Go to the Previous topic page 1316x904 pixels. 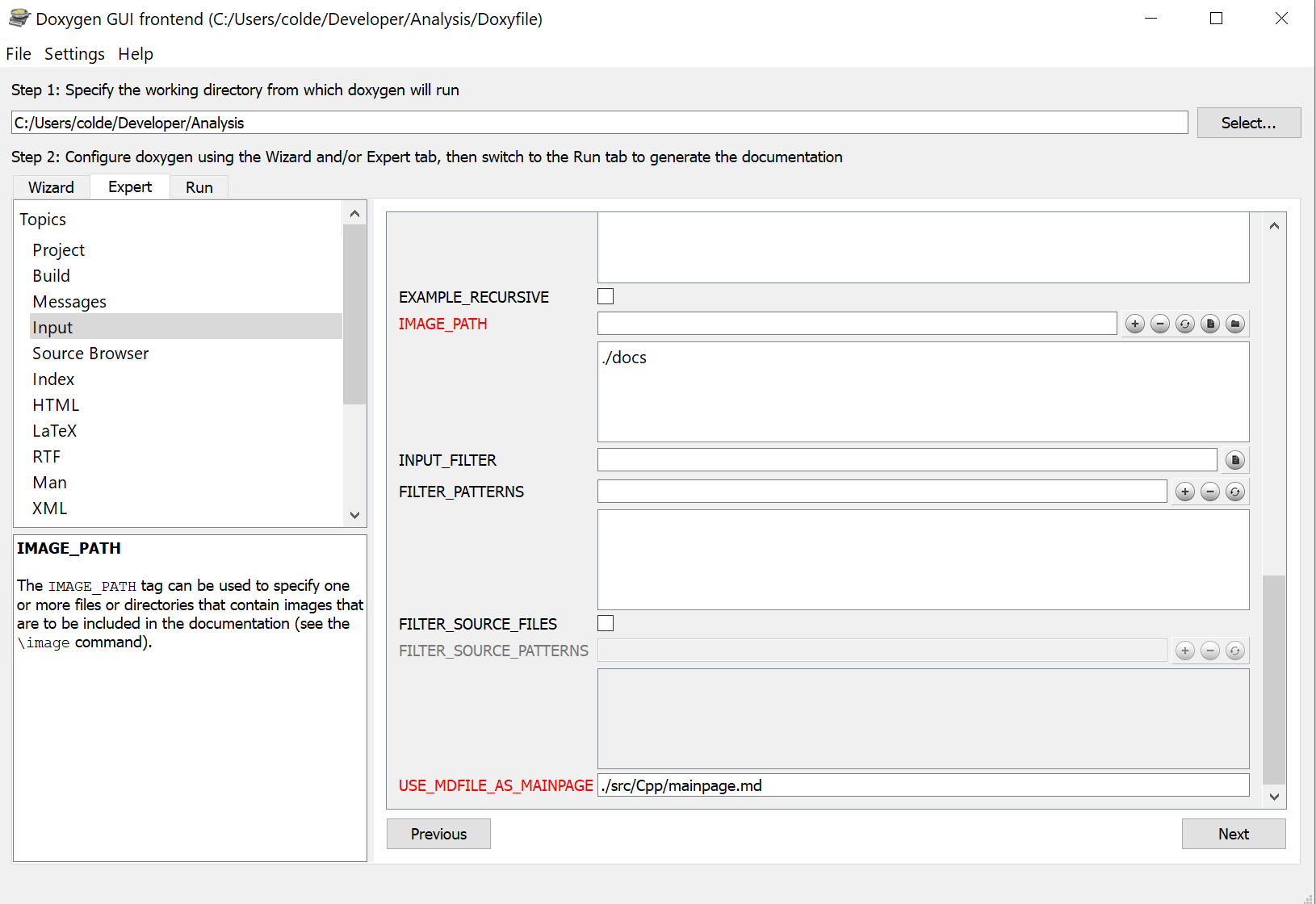coord(438,834)
